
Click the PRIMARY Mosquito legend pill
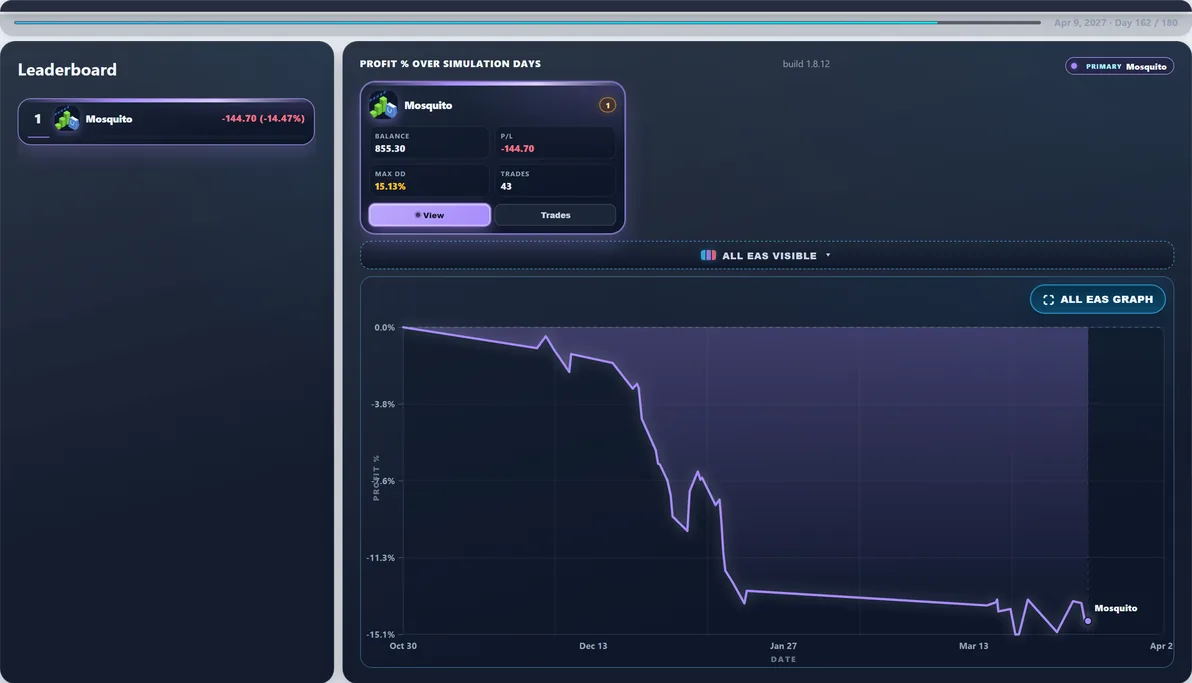pyautogui.click(x=1119, y=66)
